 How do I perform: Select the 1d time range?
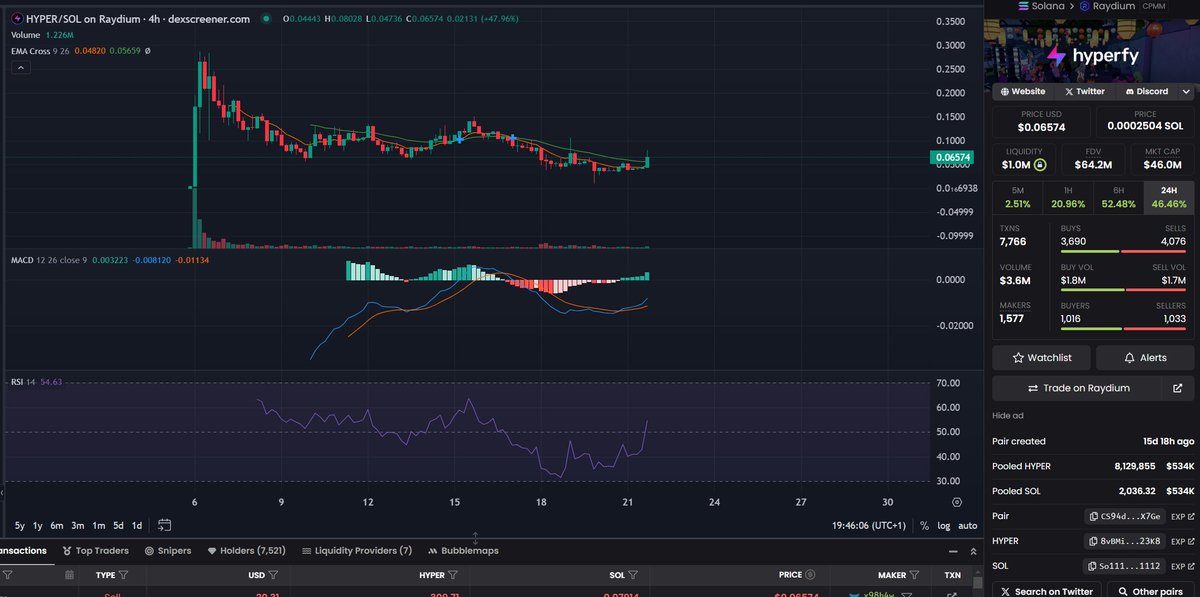[137, 525]
